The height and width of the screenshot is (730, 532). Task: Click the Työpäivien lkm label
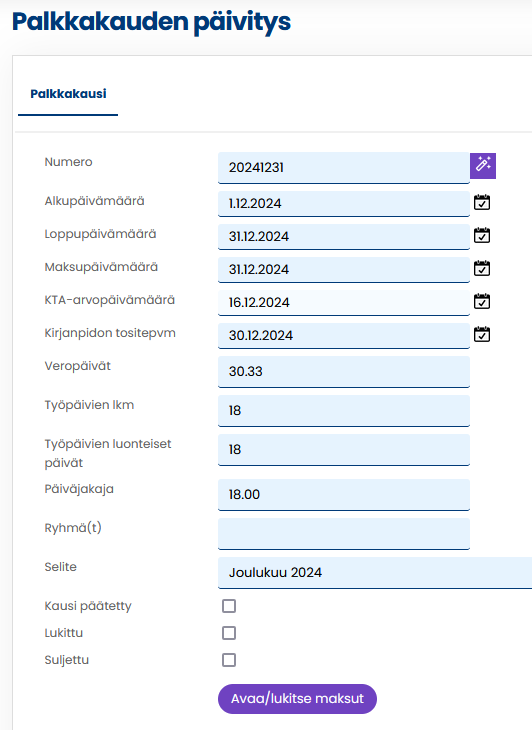[89, 405]
